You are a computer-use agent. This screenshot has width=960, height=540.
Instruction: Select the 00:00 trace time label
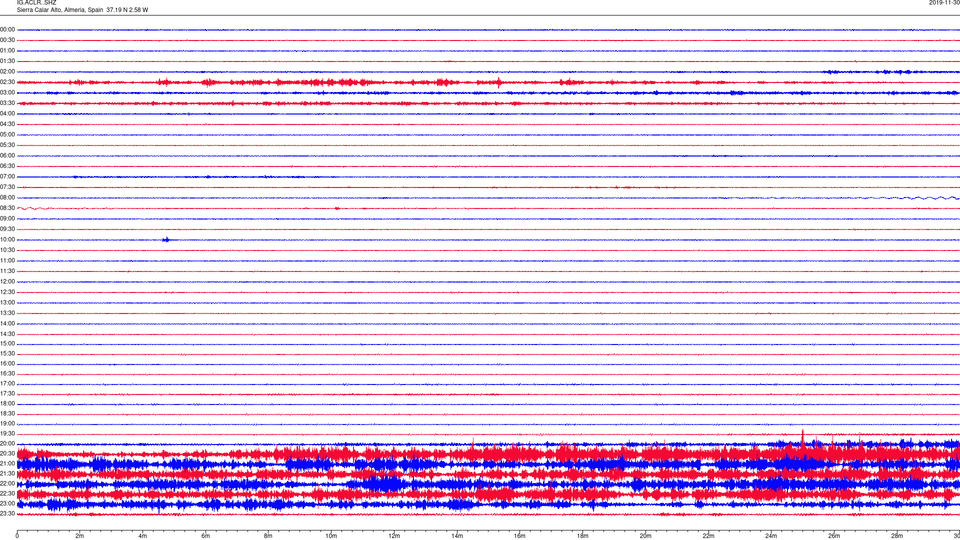click(x=7, y=29)
